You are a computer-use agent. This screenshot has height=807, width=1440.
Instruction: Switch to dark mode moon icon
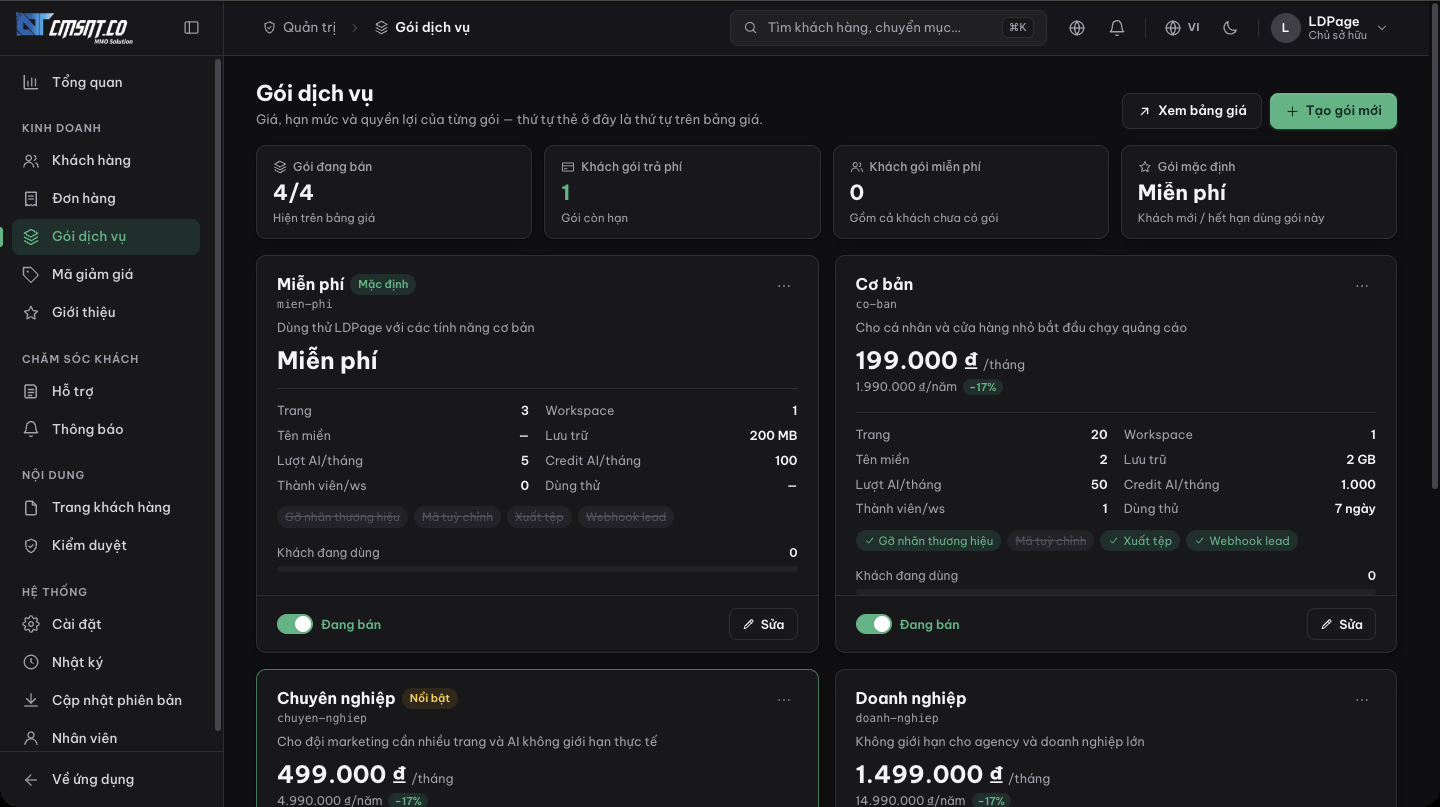(x=1230, y=28)
